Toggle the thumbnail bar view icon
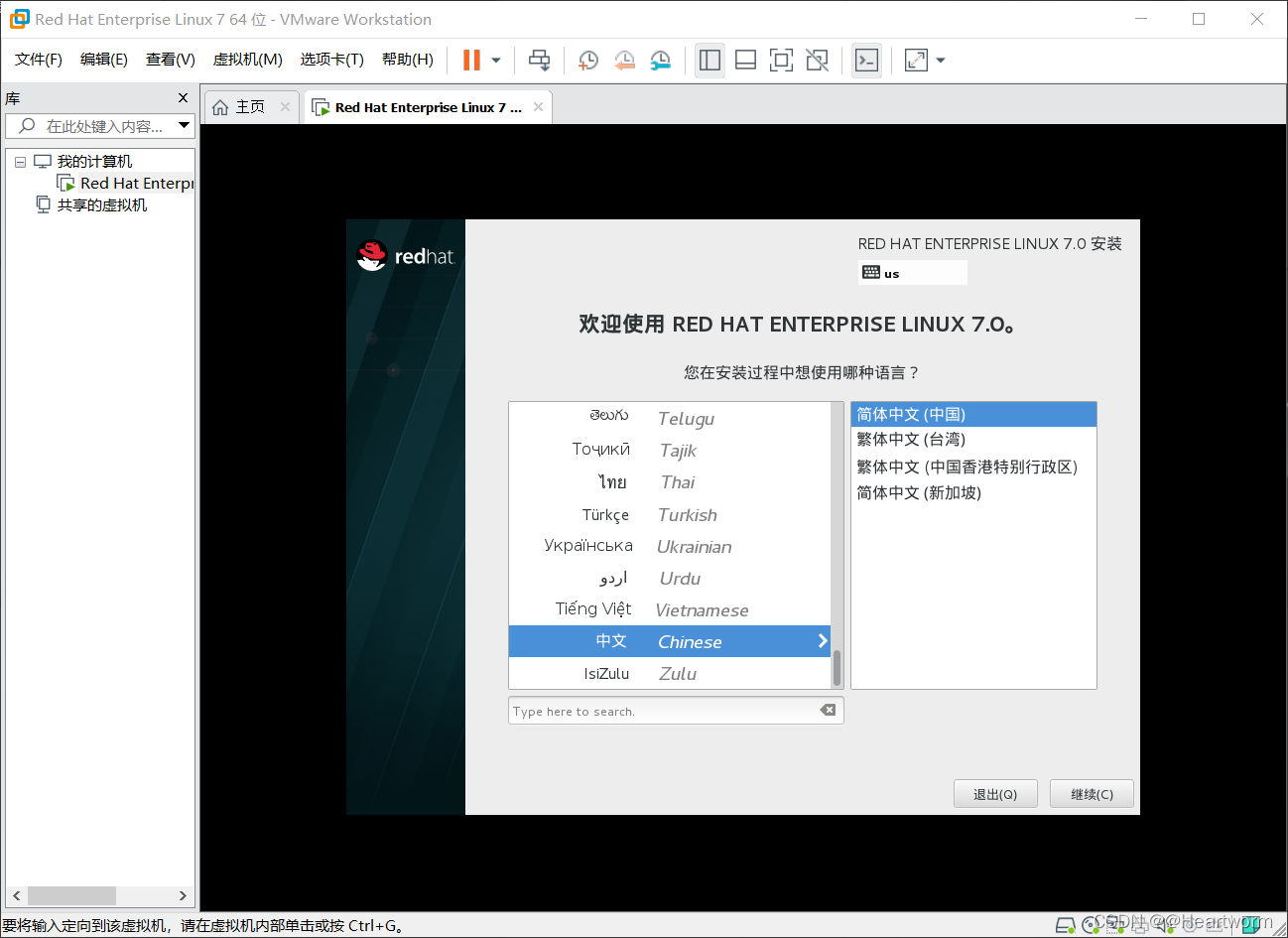The height and width of the screenshot is (938, 1288). point(745,61)
